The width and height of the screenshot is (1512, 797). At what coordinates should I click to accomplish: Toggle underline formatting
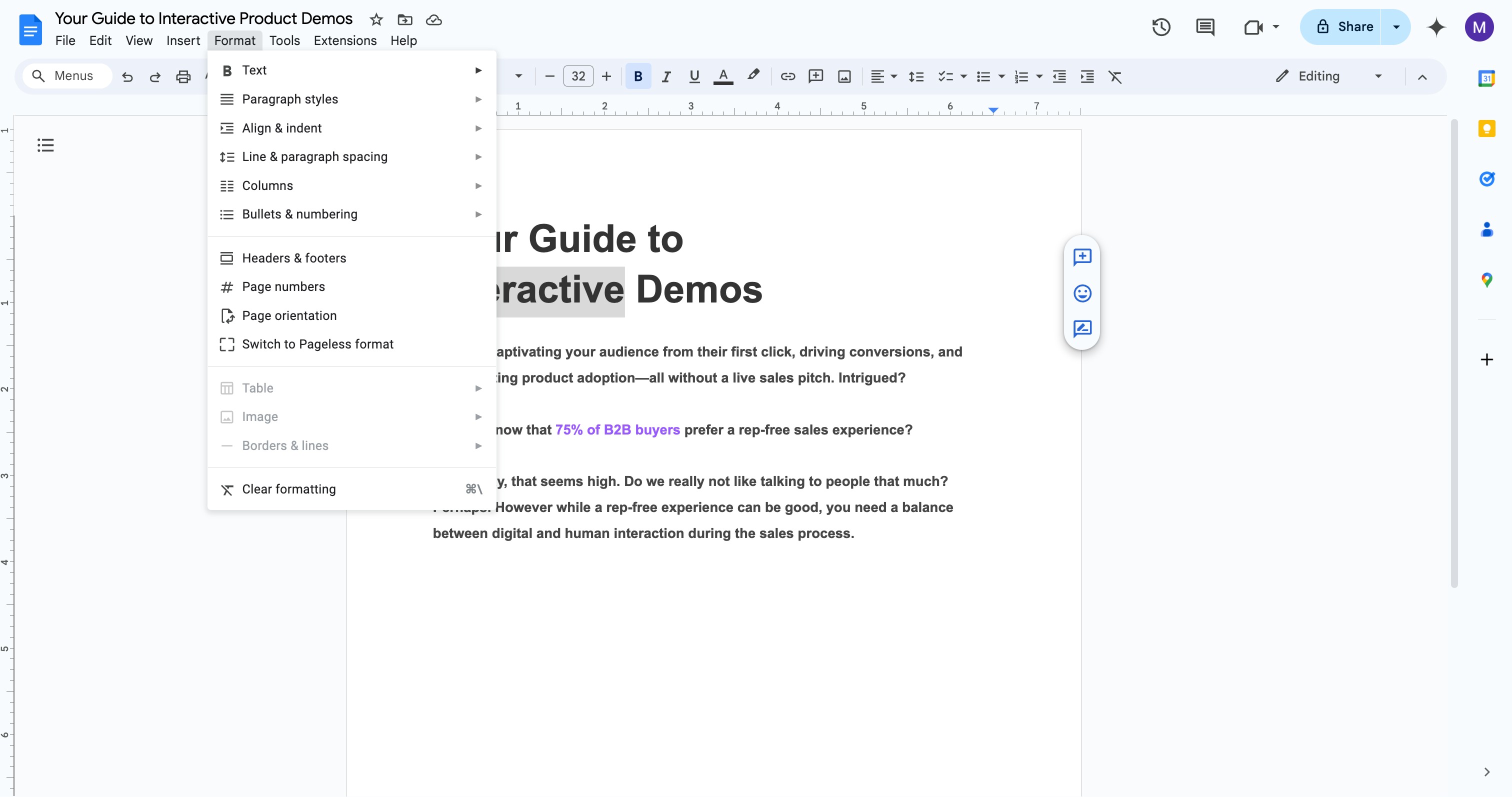694,76
